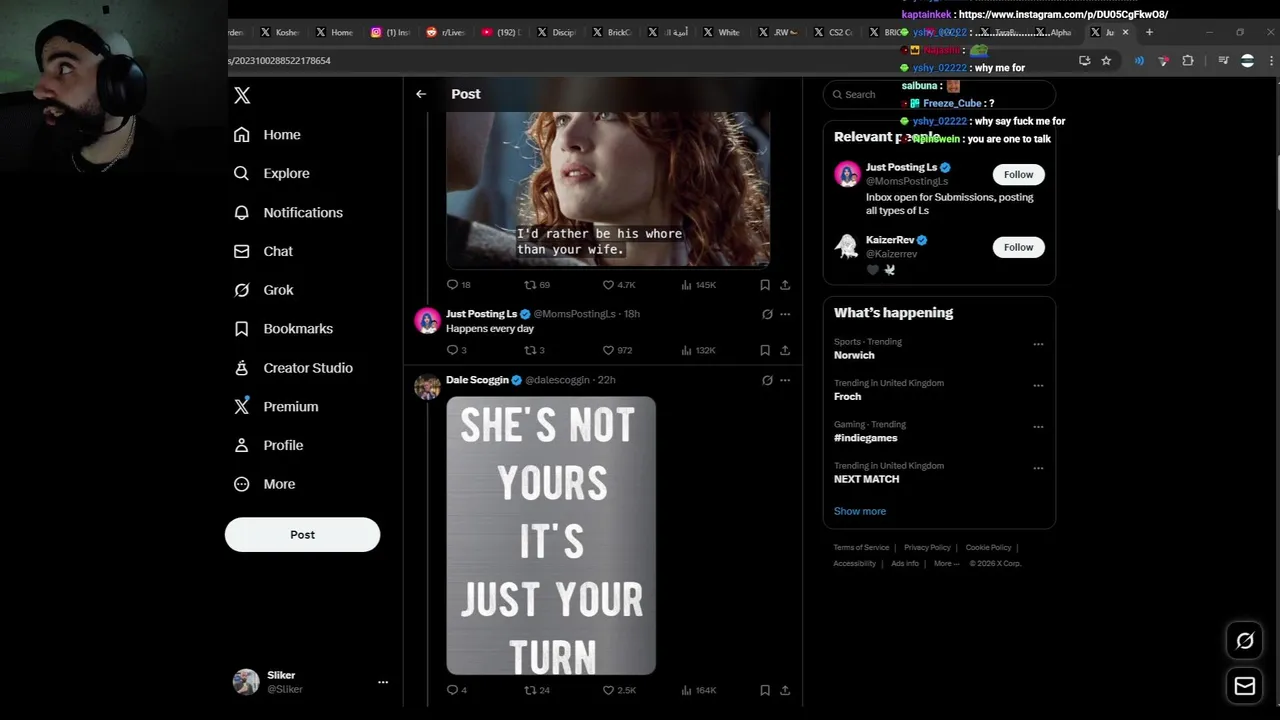The width and height of the screenshot is (1280, 720).
Task: Open Dale Scoggin profile name link
Action: tap(477, 380)
